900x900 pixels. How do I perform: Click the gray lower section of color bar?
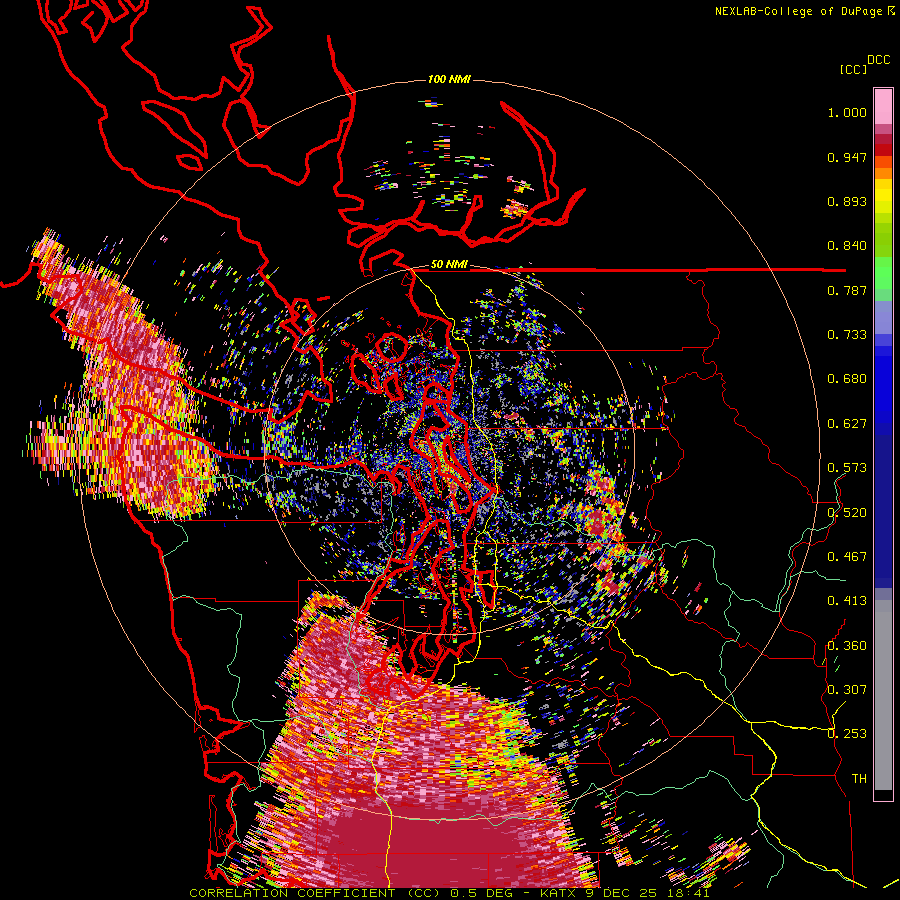[883, 695]
